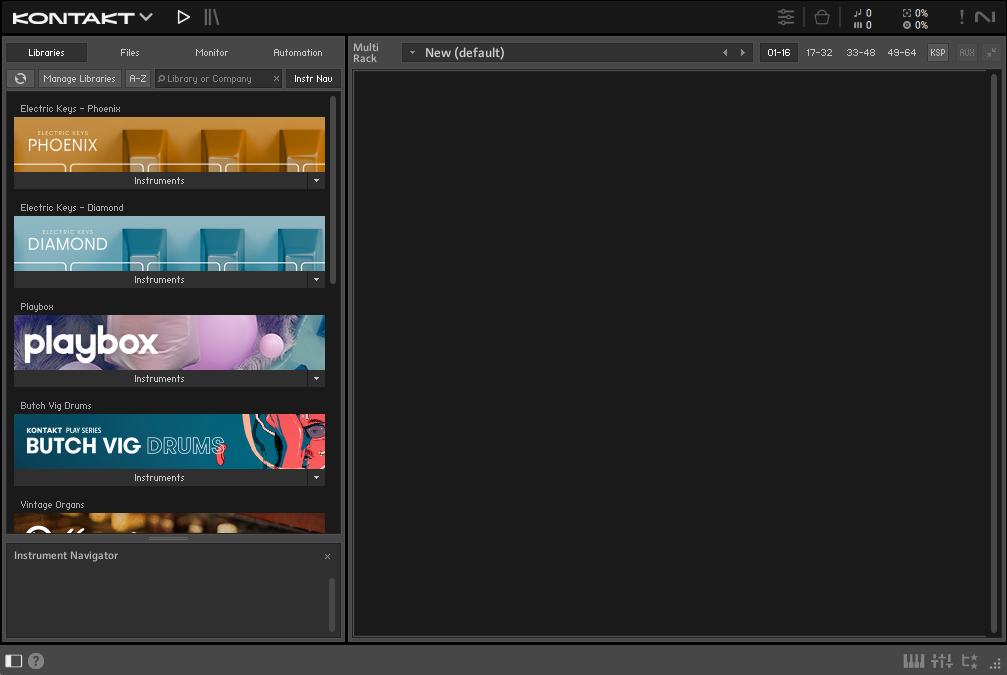Image resolution: width=1007 pixels, height=675 pixels.
Task: Click the Native Instruments logo icon
Action: click(x=985, y=17)
